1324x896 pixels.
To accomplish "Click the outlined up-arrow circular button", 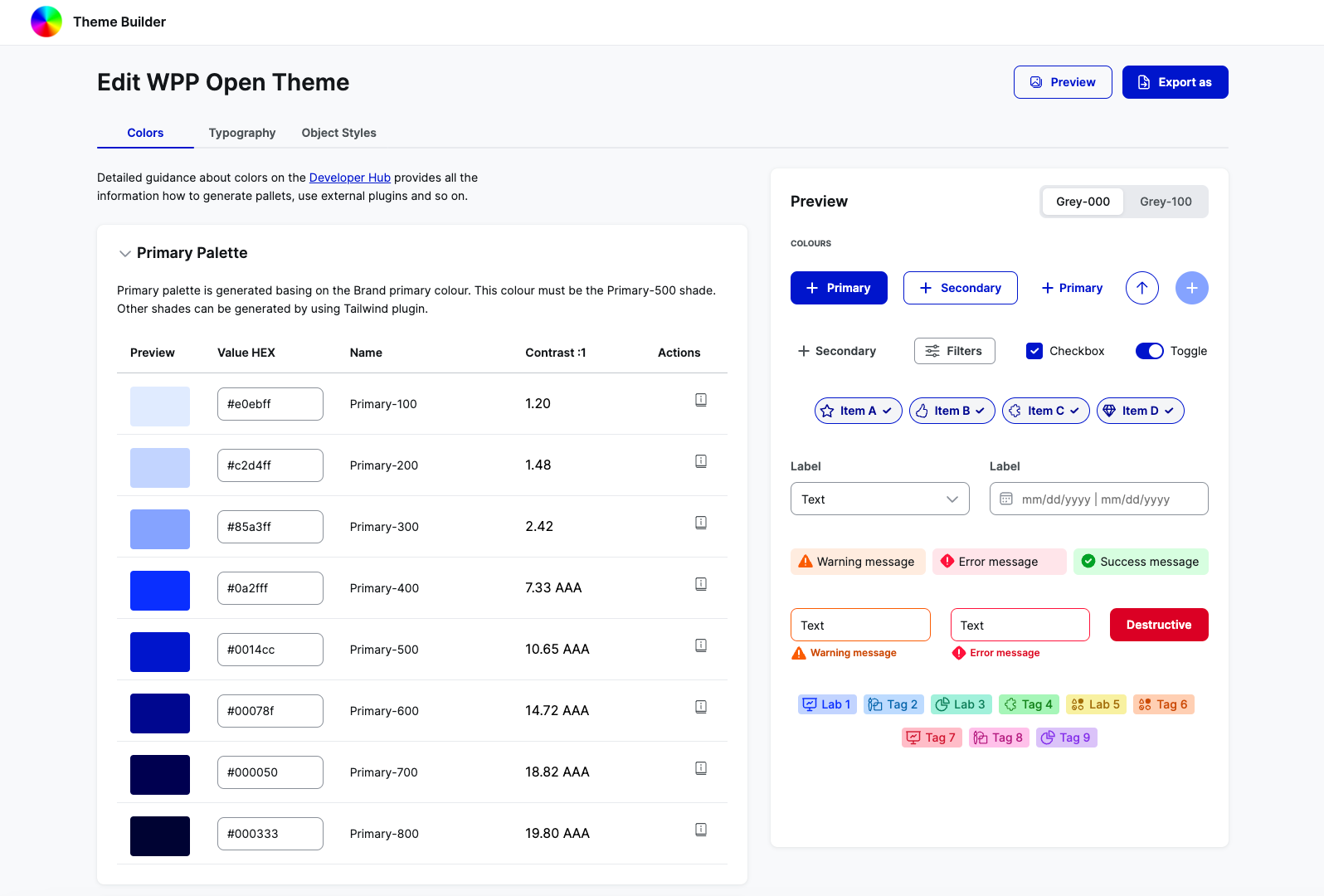I will [1141, 288].
